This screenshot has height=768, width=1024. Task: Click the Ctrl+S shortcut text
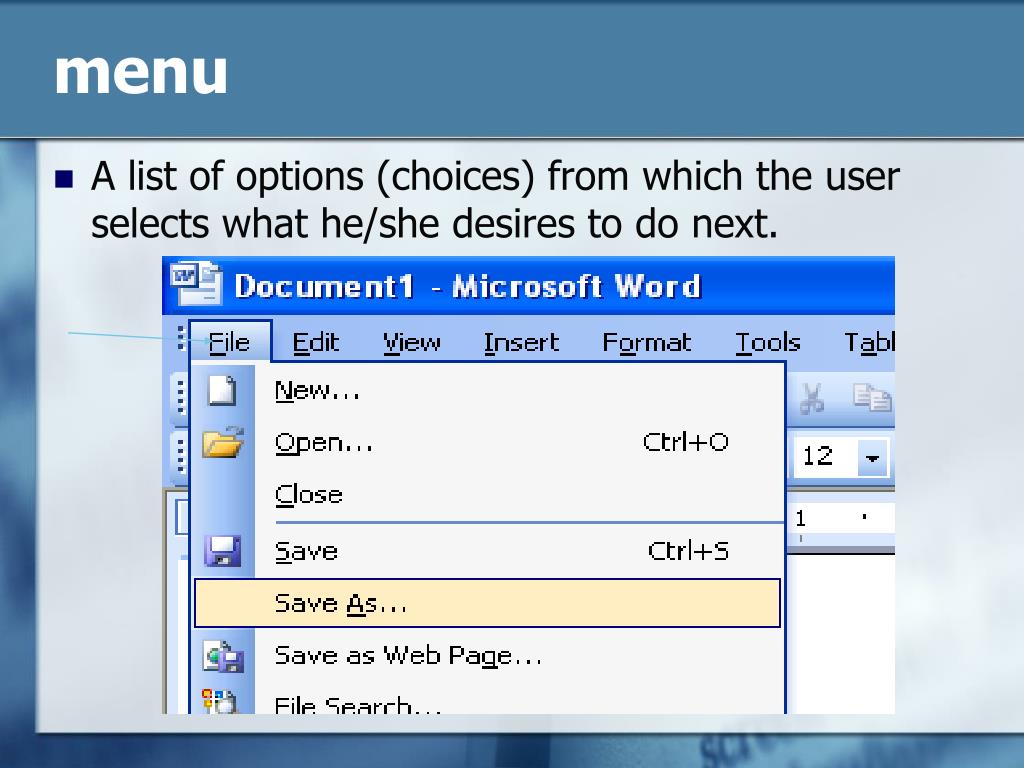click(x=688, y=551)
